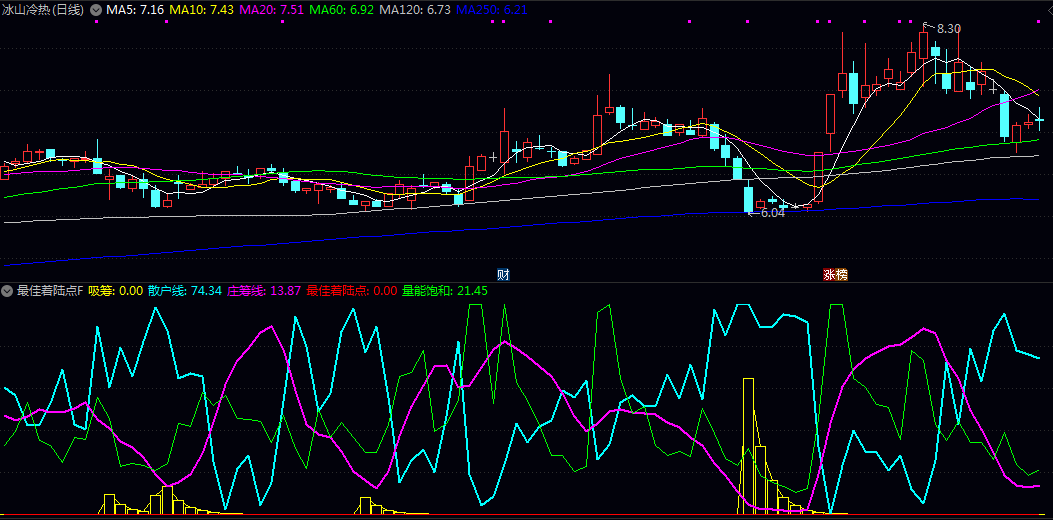Click the 8.30 high price marker
The height and width of the screenshot is (520, 1053).
pyautogui.click(x=947, y=28)
